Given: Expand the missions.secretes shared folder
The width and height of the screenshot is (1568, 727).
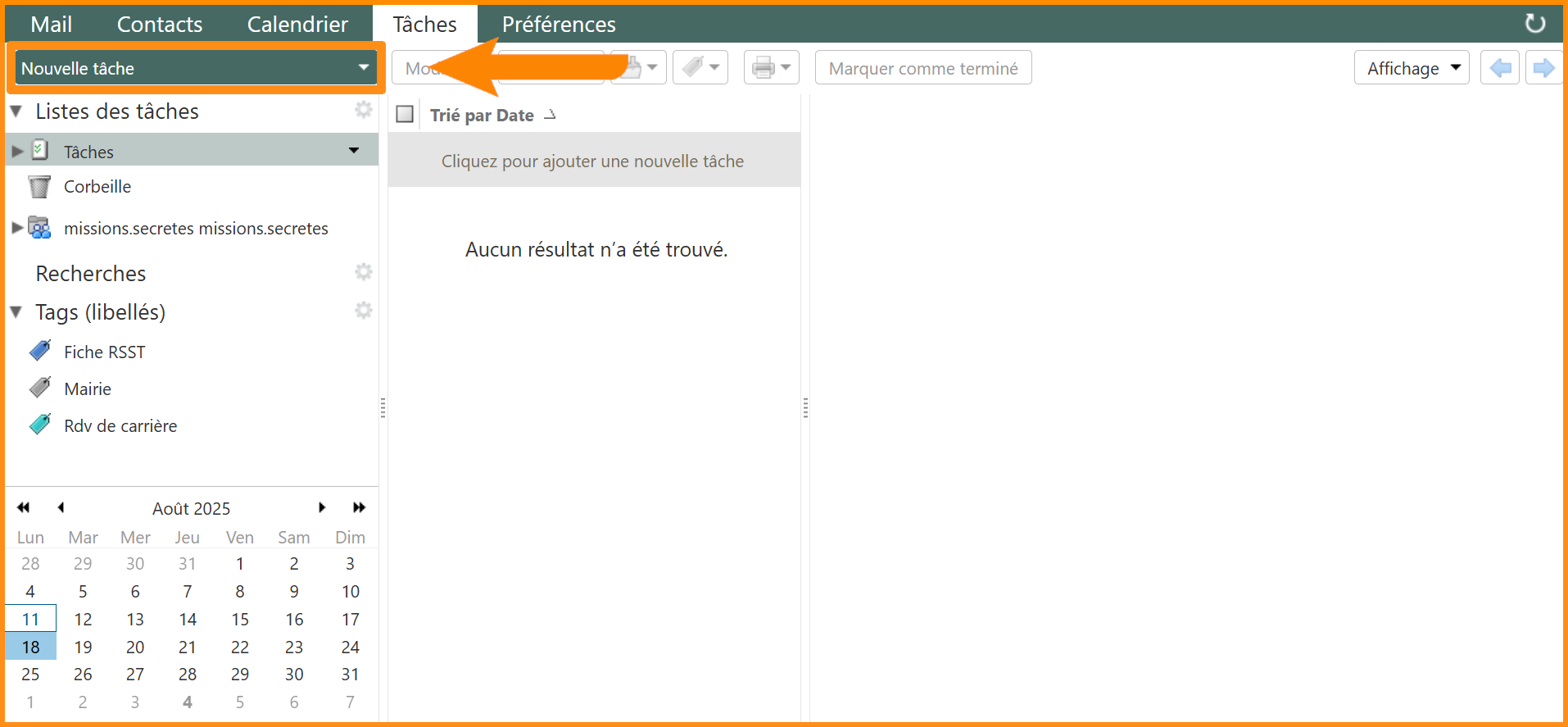Looking at the screenshot, I should [17, 228].
